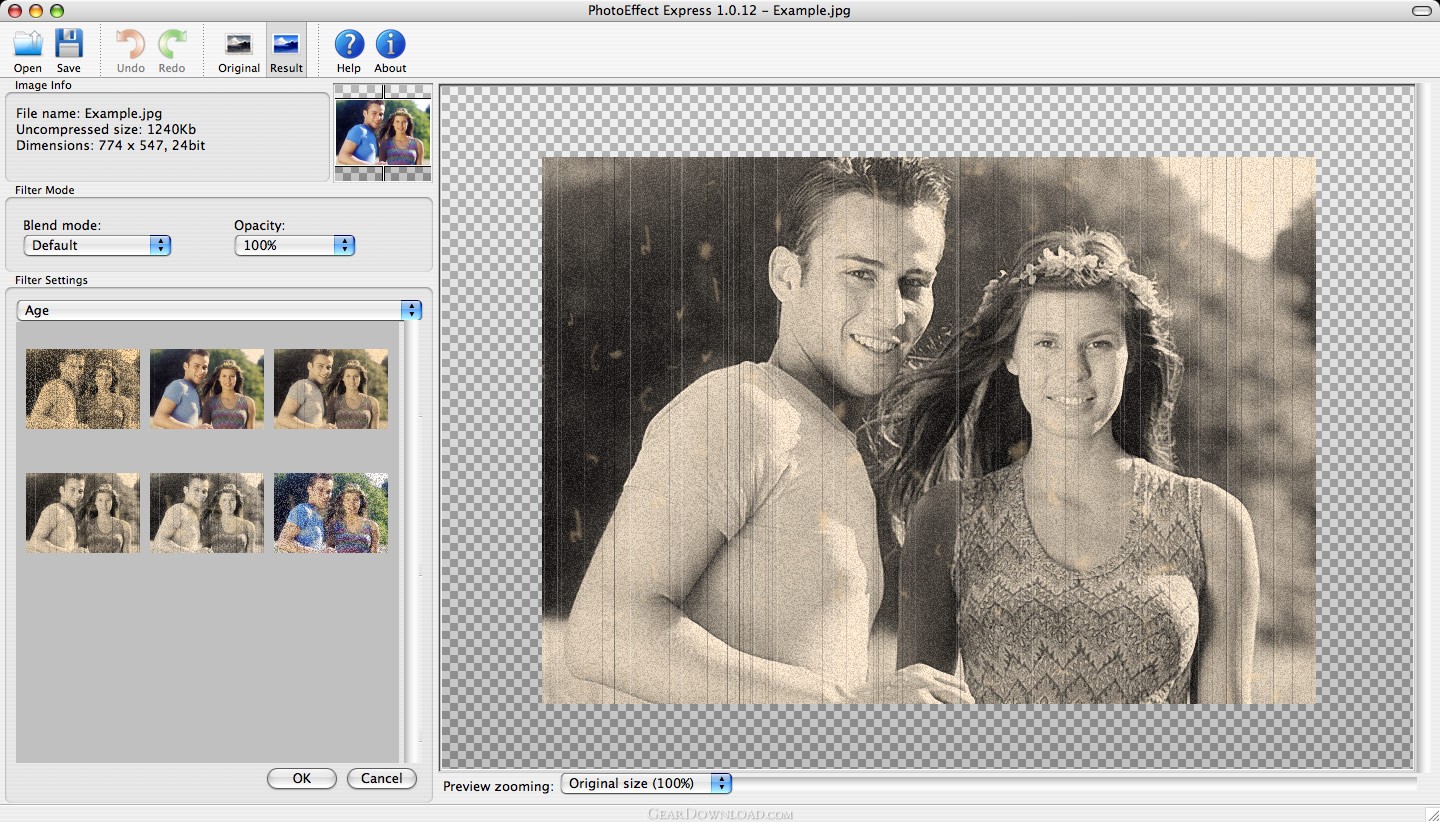Click the navigator preview thumbnail of Example.jpg
Screen dimensions: 1440x822
click(383, 132)
